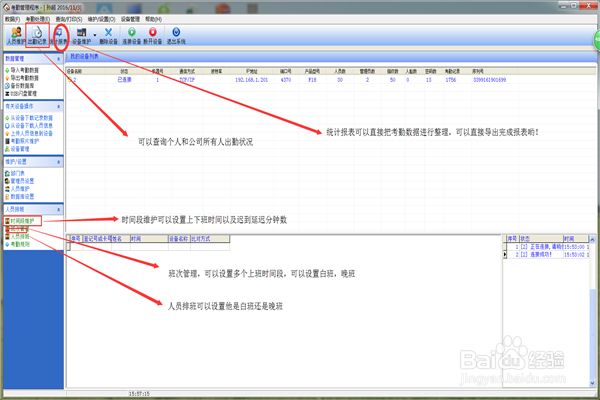Click 设备管理 in the 有关设备操作 panel

click(17, 149)
